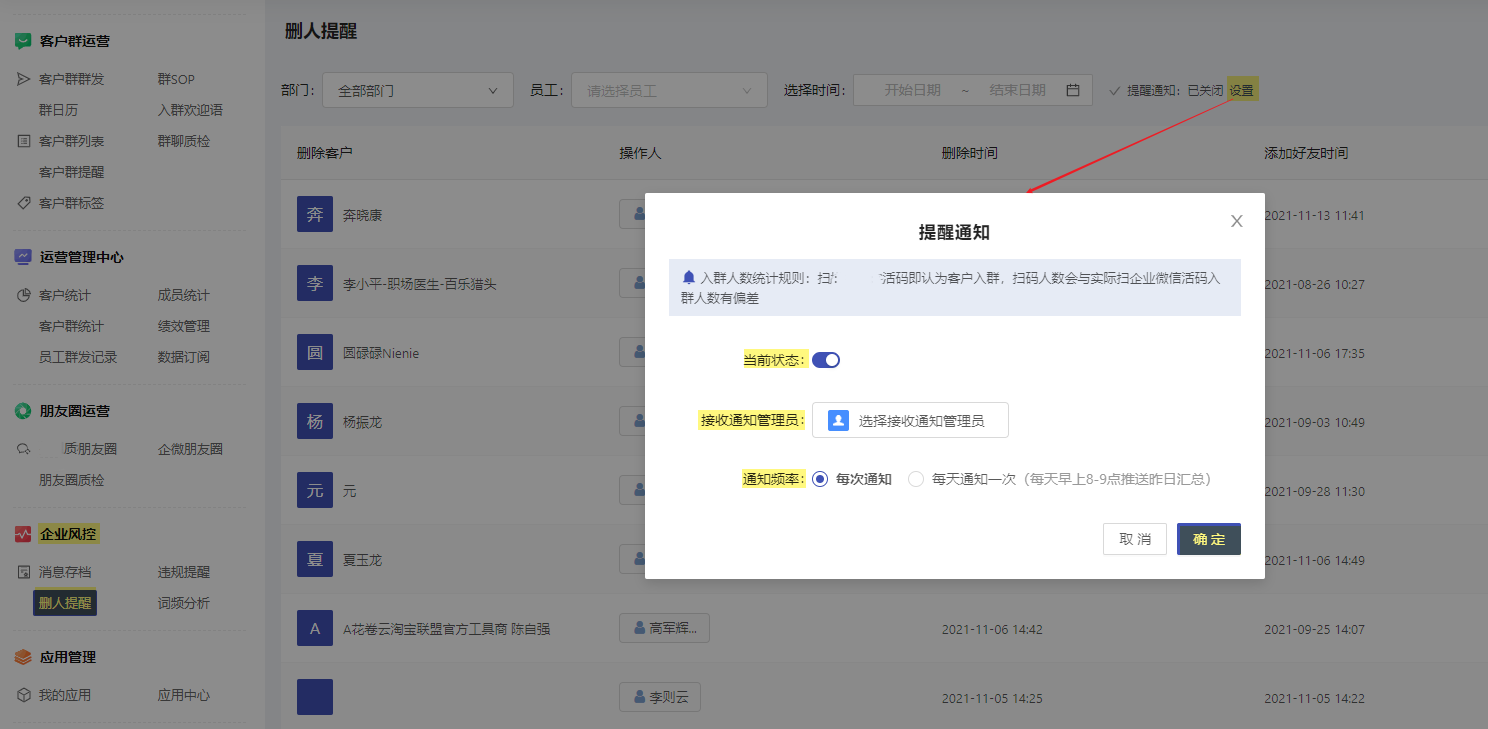This screenshot has height=729, width=1488.
Task: Open 群日历 menu item
Action: (x=58, y=110)
